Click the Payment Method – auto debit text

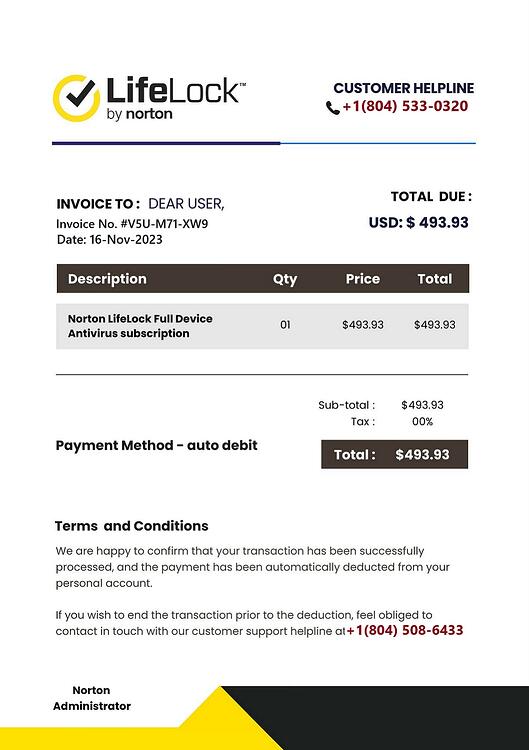156,445
